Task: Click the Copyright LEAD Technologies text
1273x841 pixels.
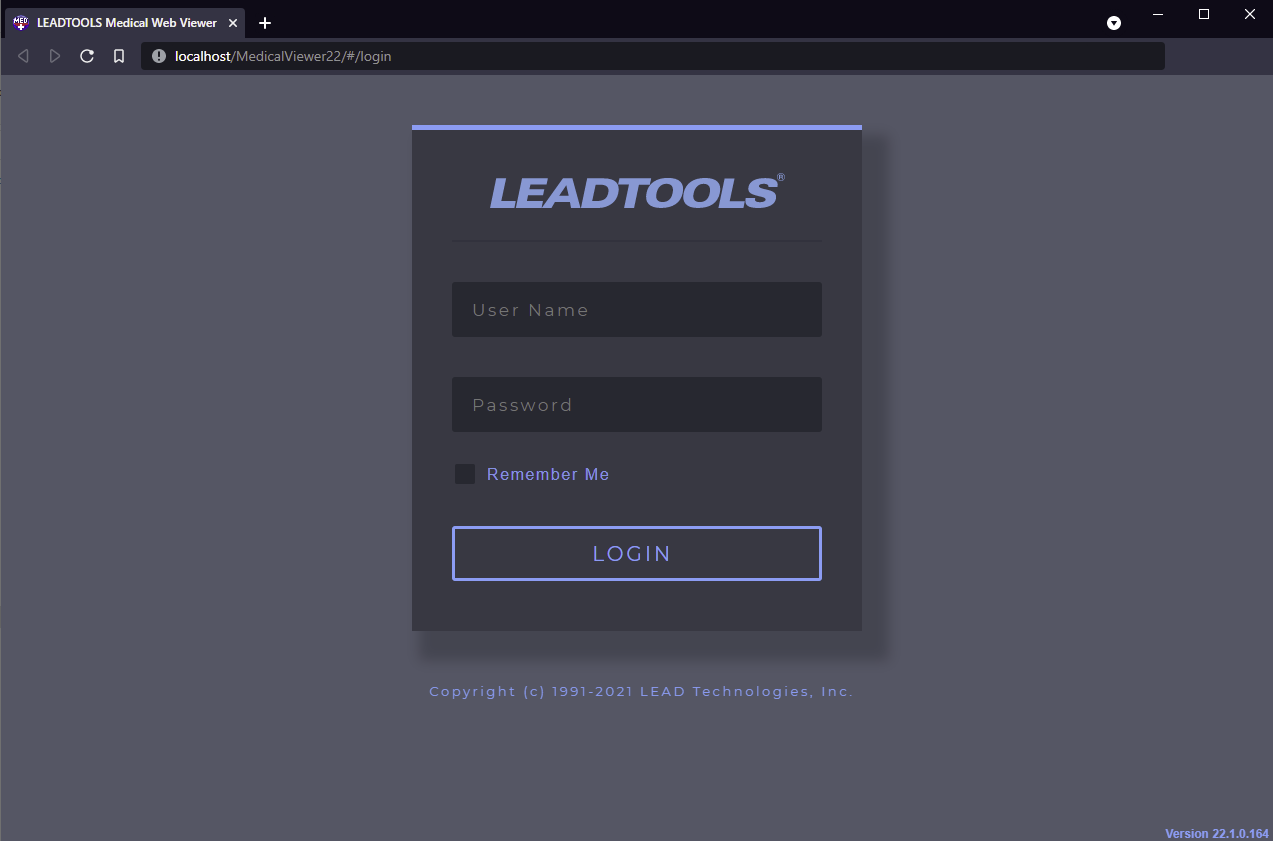Action: tap(641, 691)
